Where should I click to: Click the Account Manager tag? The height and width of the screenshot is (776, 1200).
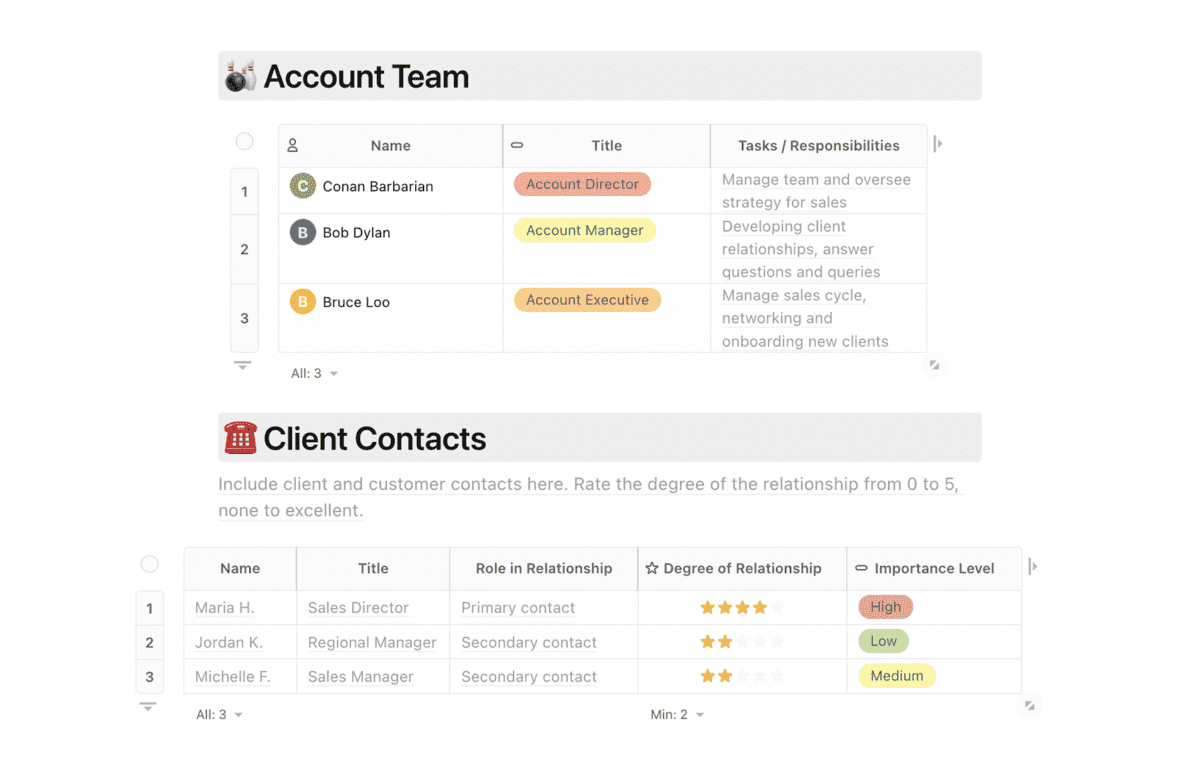click(x=585, y=230)
